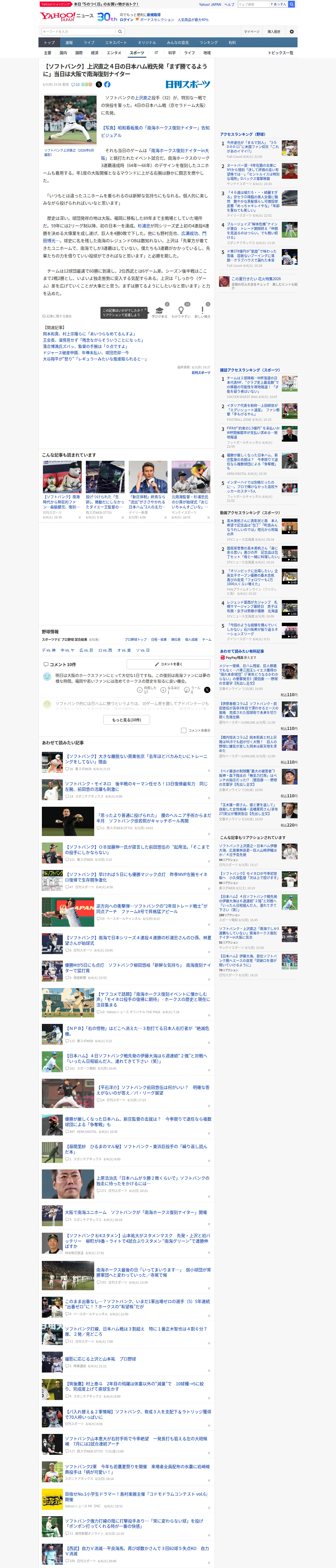Click the top web search button

click(x=292, y=4)
